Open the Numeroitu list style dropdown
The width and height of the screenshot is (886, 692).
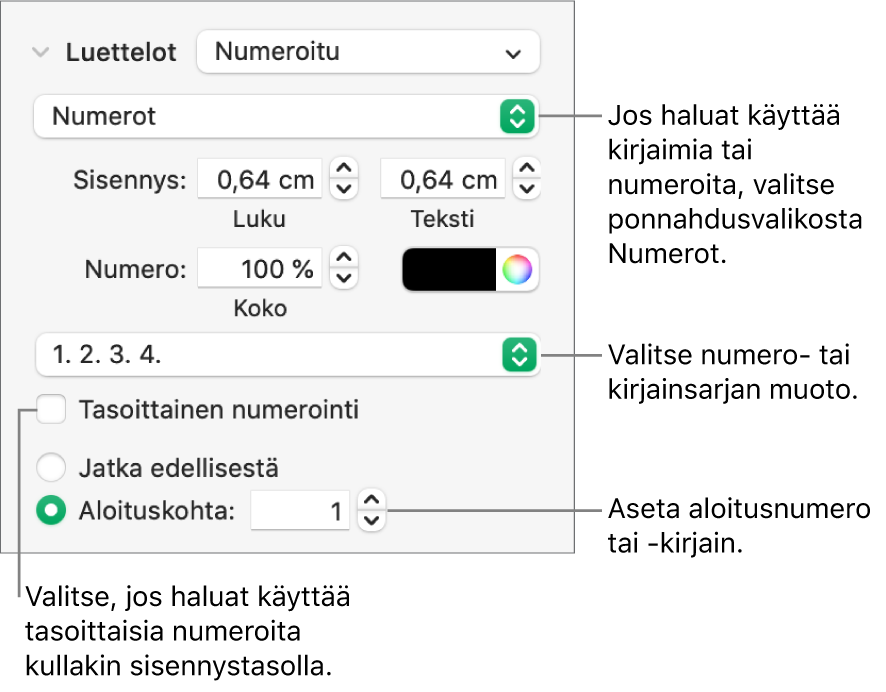[x=368, y=53]
